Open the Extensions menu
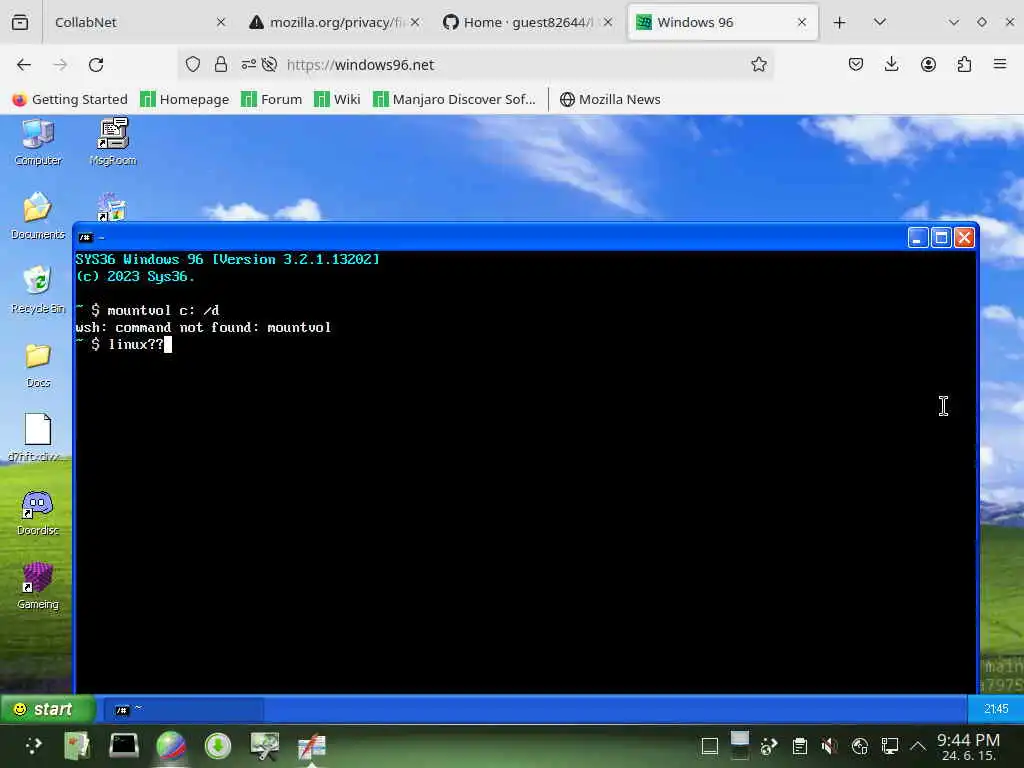1024x768 pixels. 964,65
